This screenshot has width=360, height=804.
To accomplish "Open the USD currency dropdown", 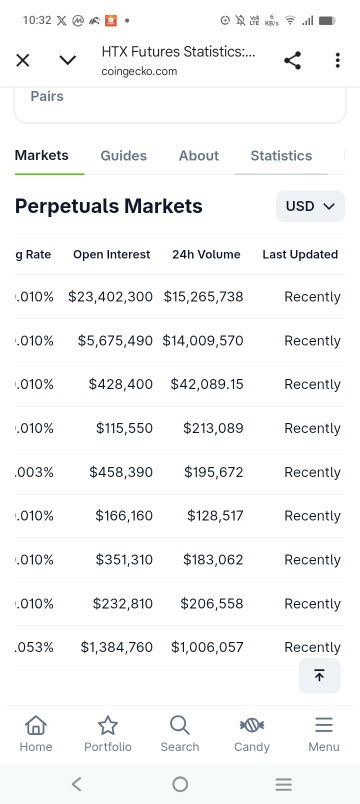I will pos(310,206).
